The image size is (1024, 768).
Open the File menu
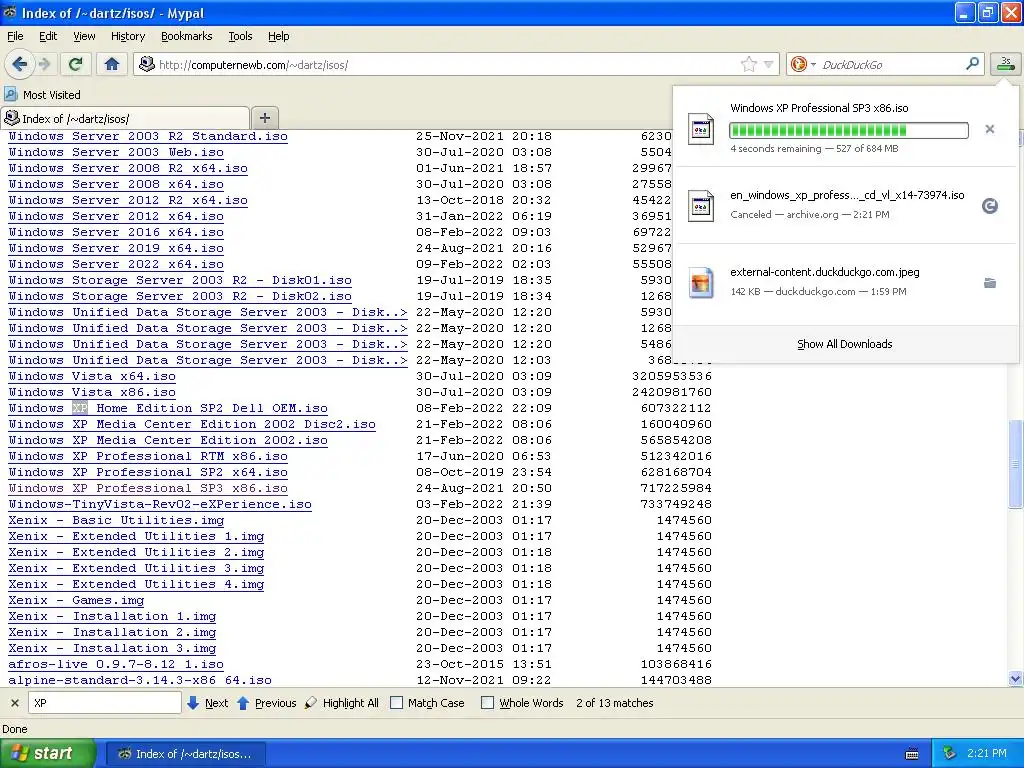pos(15,36)
